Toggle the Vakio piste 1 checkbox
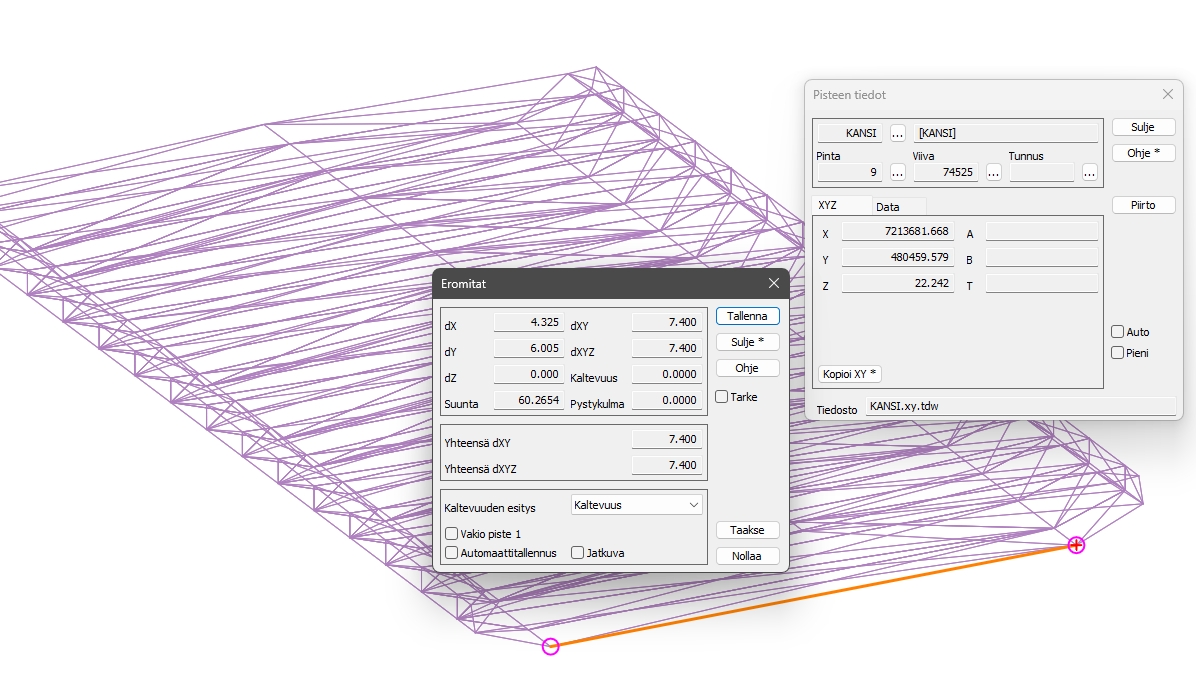This screenshot has height=673, width=1196. pyautogui.click(x=452, y=534)
